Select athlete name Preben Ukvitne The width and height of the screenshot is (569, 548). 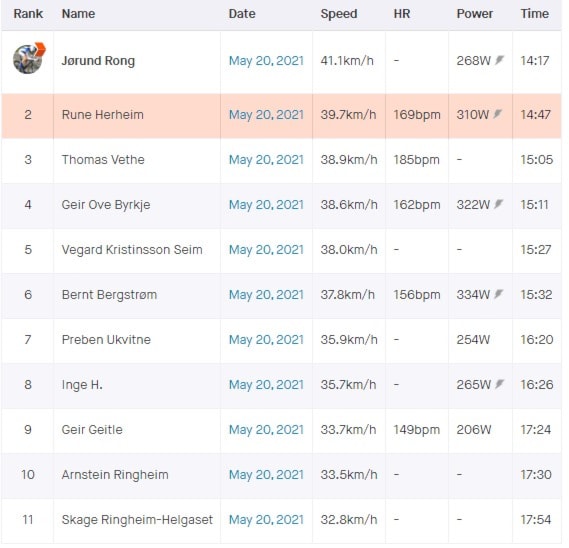[x=106, y=340]
